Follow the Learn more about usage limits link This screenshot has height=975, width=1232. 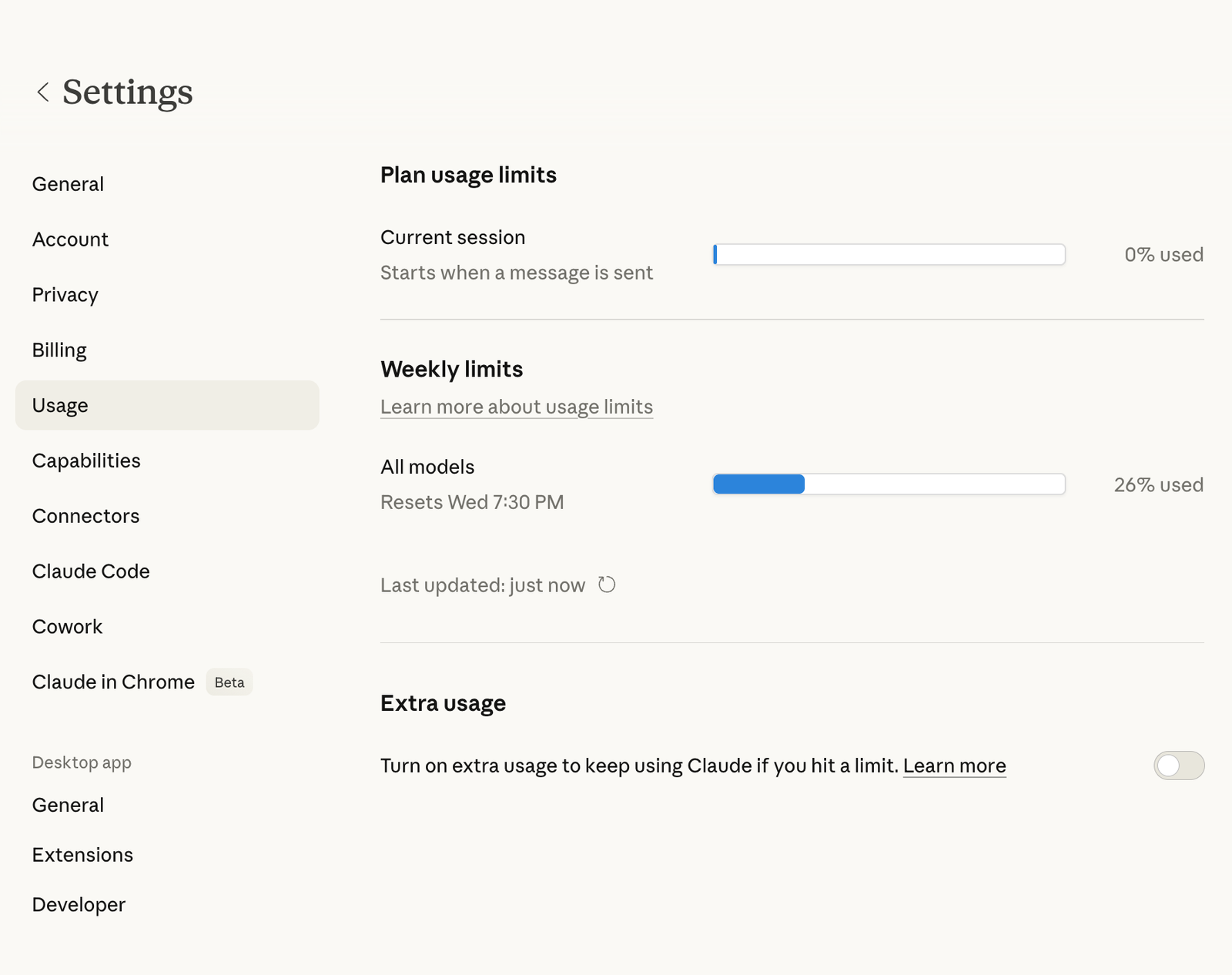tap(517, 407)
